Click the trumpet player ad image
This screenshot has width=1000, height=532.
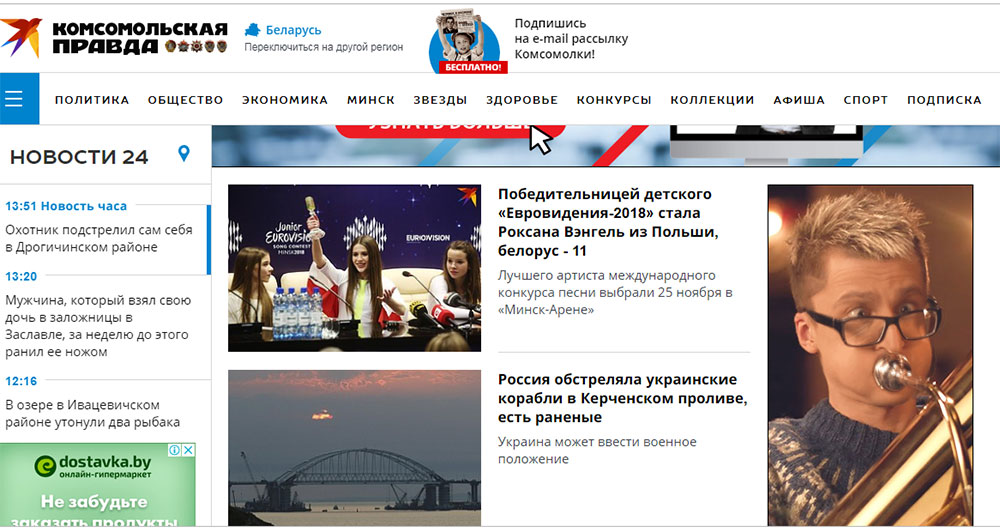(x=871, y=355)
